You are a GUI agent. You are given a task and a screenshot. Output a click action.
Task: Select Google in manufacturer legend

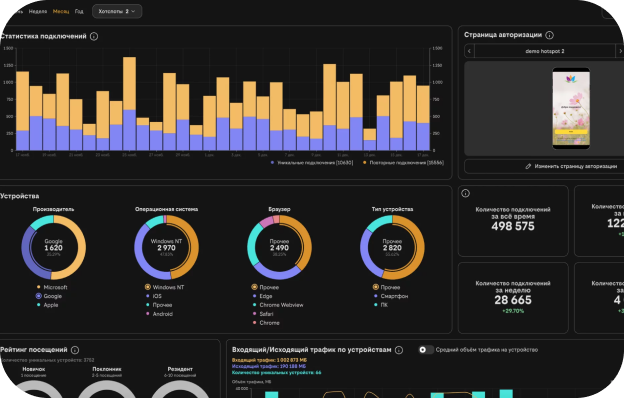pos(49,296)
